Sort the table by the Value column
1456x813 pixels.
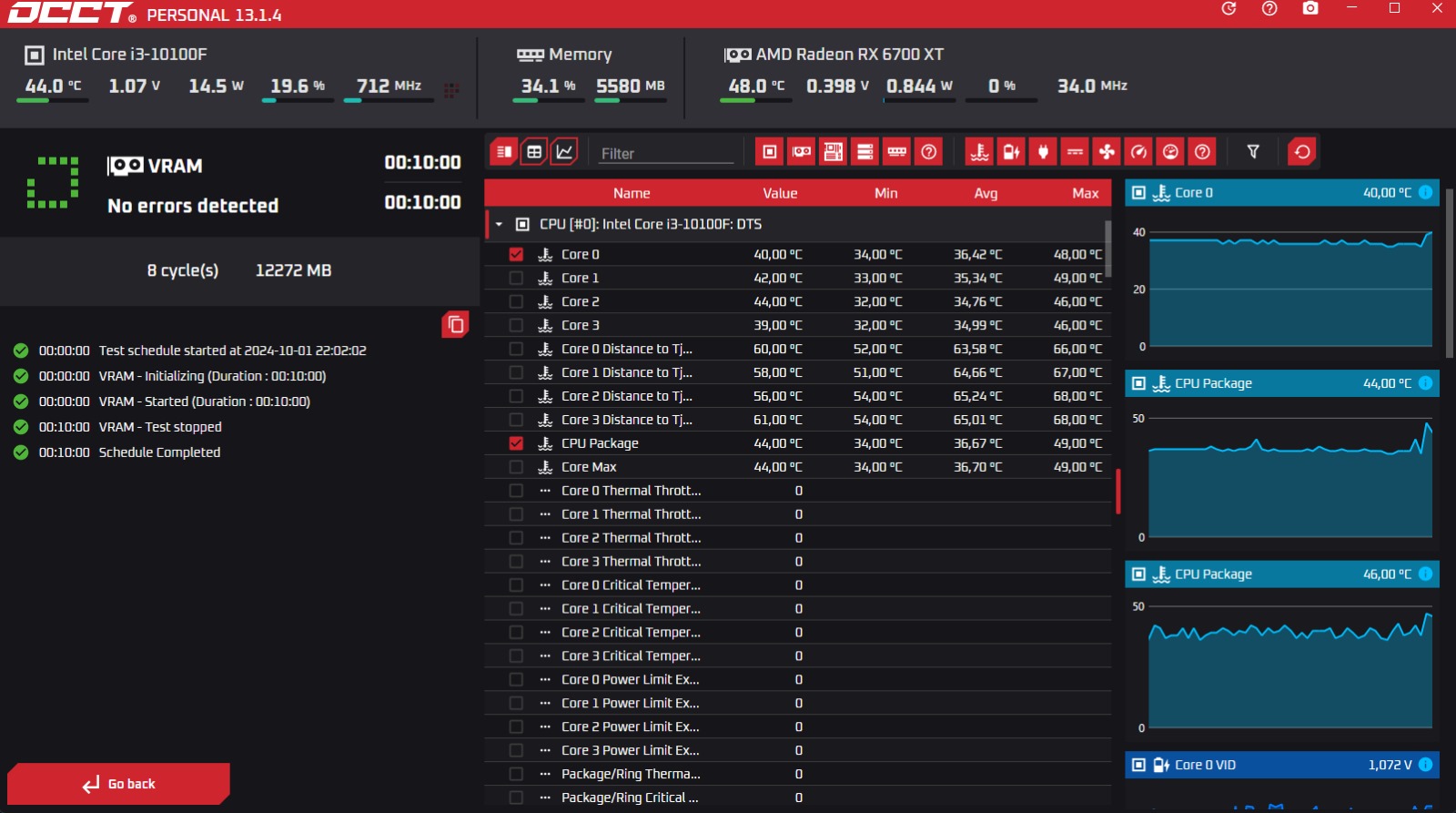(x=780, y=193)
